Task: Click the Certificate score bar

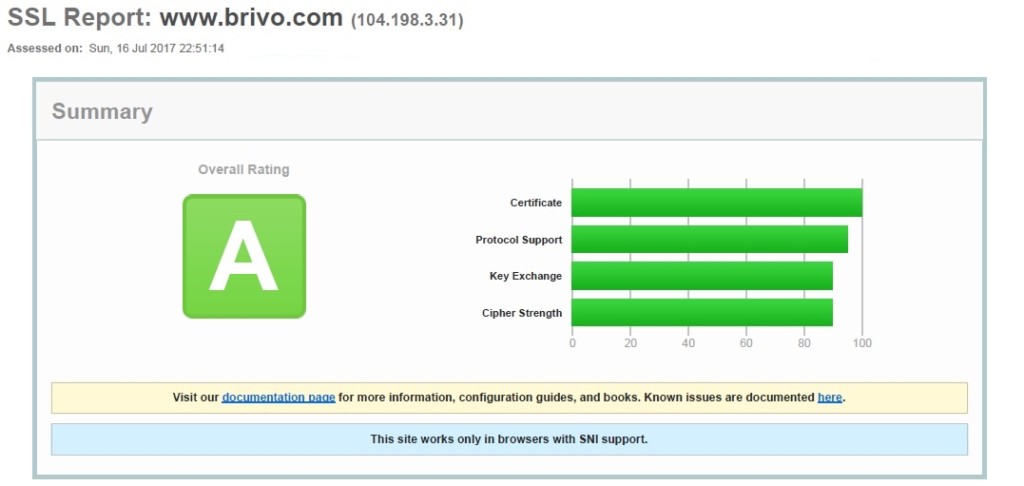Action: pos(716,202)
